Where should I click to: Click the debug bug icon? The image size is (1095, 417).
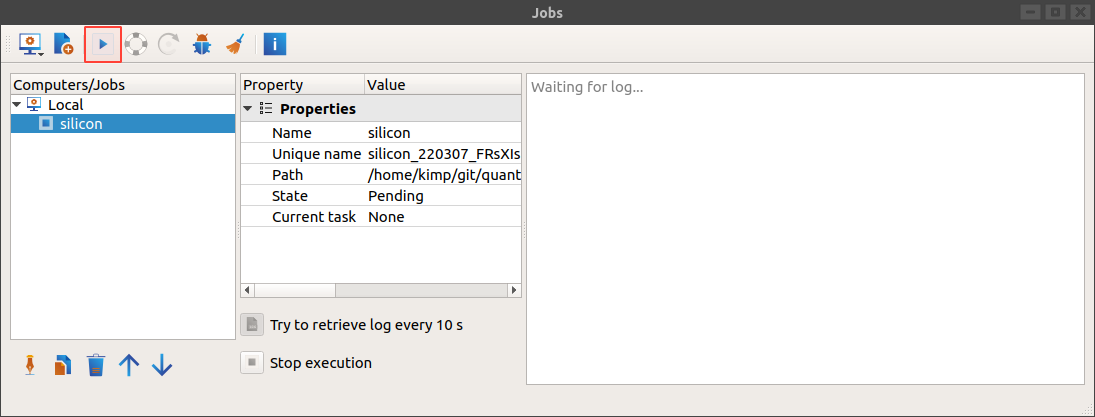[x=202, y=45]
